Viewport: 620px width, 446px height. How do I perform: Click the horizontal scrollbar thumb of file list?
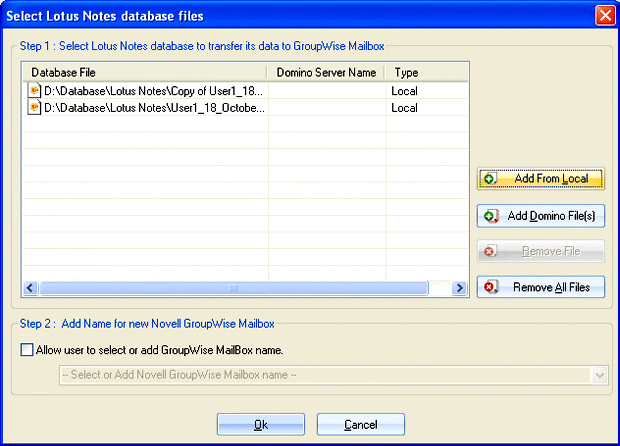pyautogui.click(x=234, y=288)
